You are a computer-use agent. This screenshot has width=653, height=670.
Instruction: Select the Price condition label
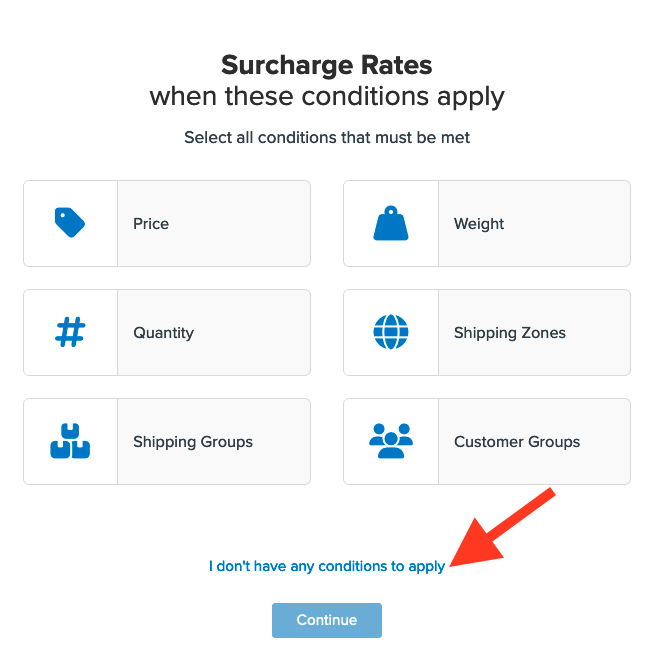pyautogui.click(x=151, y=224)
